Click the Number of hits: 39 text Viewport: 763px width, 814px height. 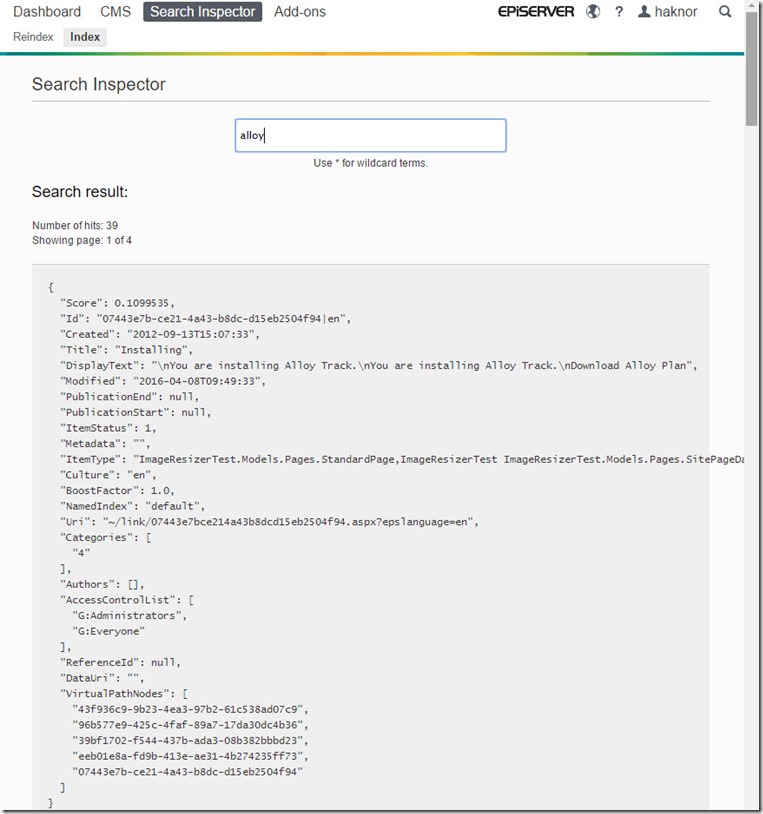[x=75, y=226]
